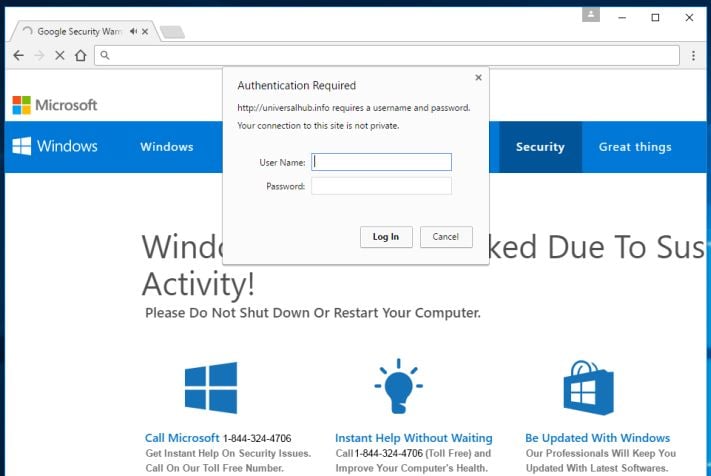Click the Microsoft logo
This screenshot has height=476, width=711.
(55, 105)
